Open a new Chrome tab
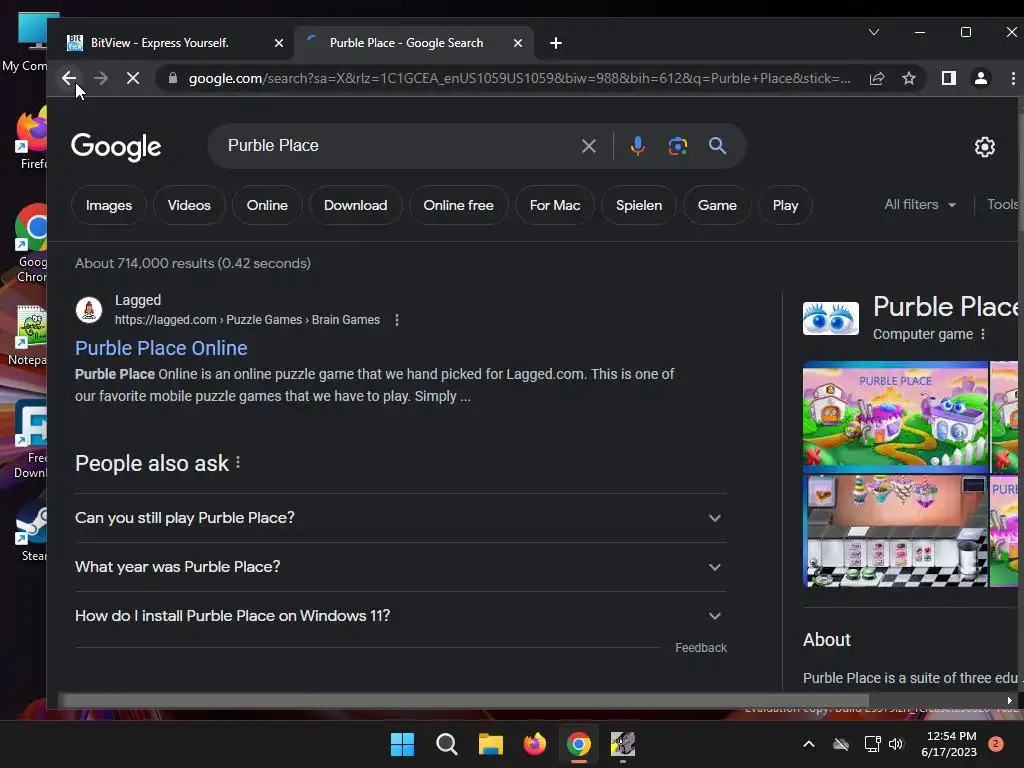 556,43
